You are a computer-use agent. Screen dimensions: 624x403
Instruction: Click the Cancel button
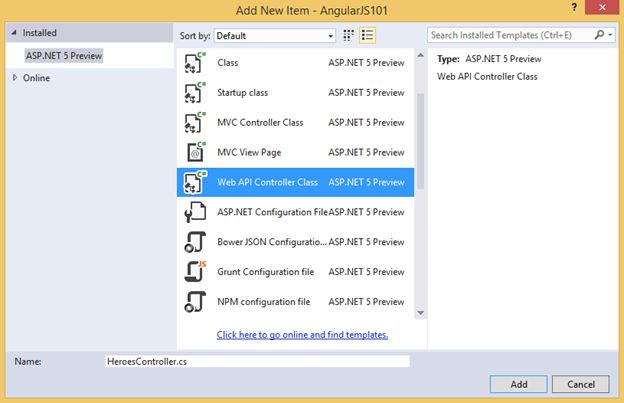click(x=581, y=384)
